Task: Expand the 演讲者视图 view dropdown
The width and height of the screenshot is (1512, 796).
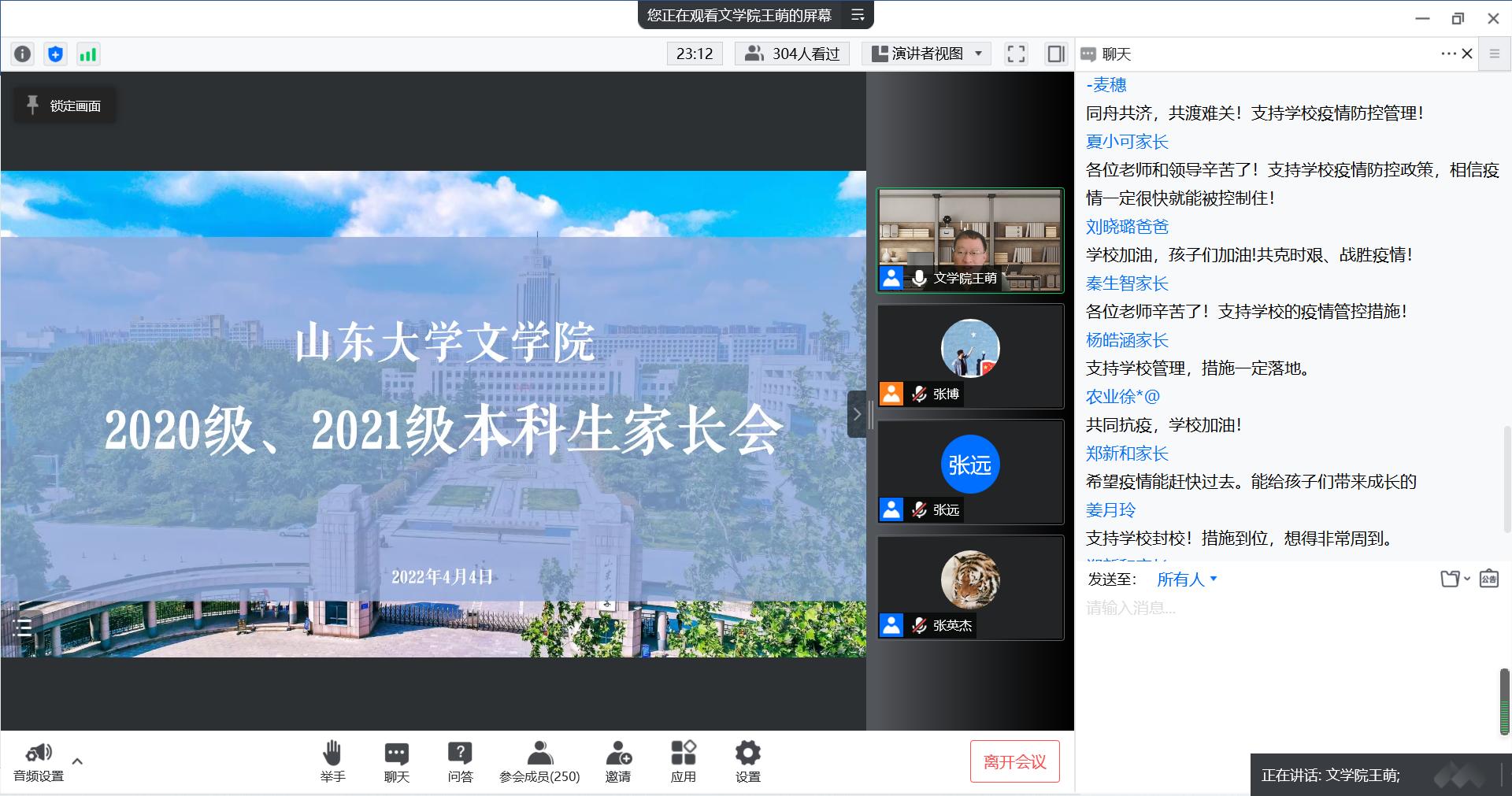Action: tap(928, 54)
